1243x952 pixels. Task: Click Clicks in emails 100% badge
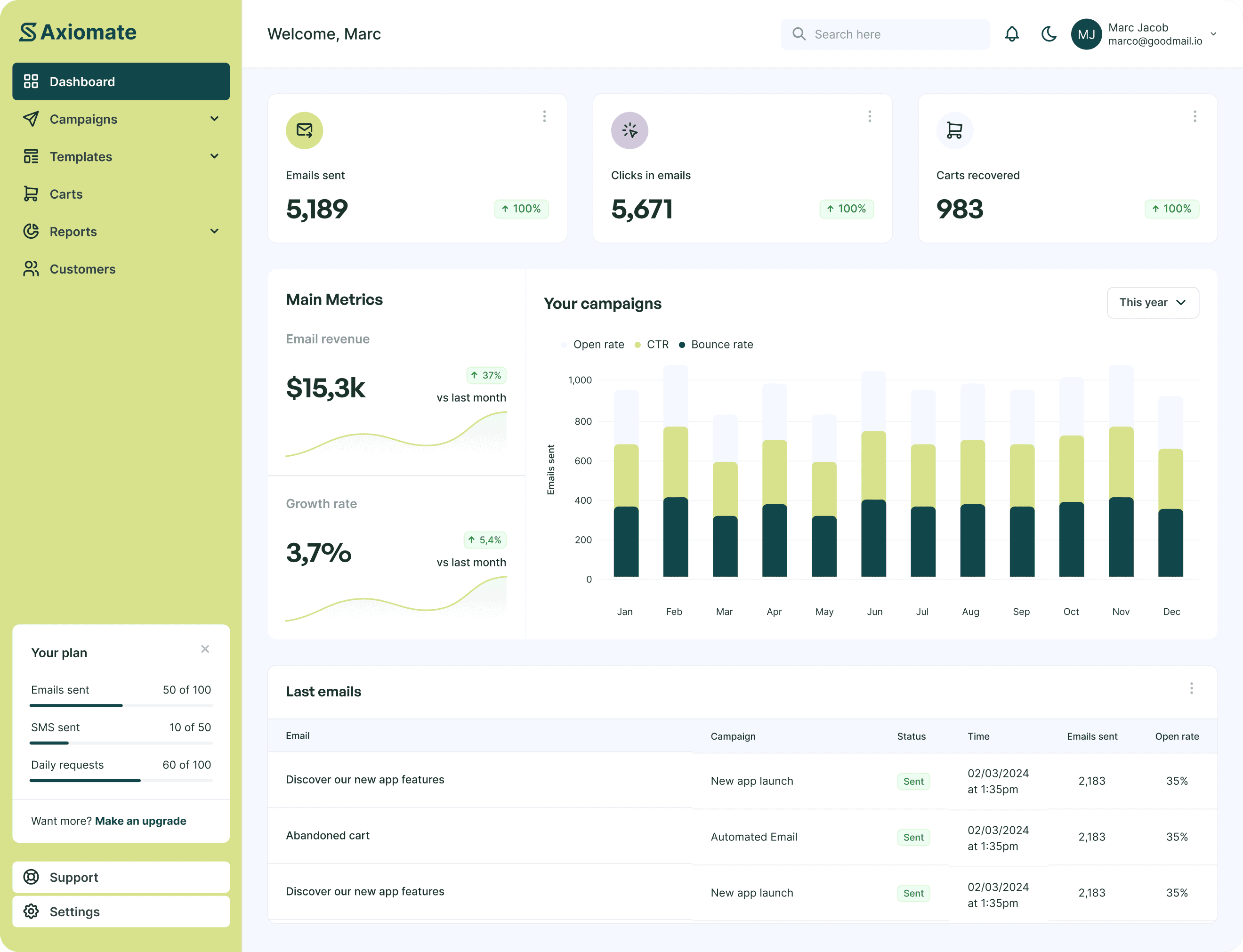point(847,209)
